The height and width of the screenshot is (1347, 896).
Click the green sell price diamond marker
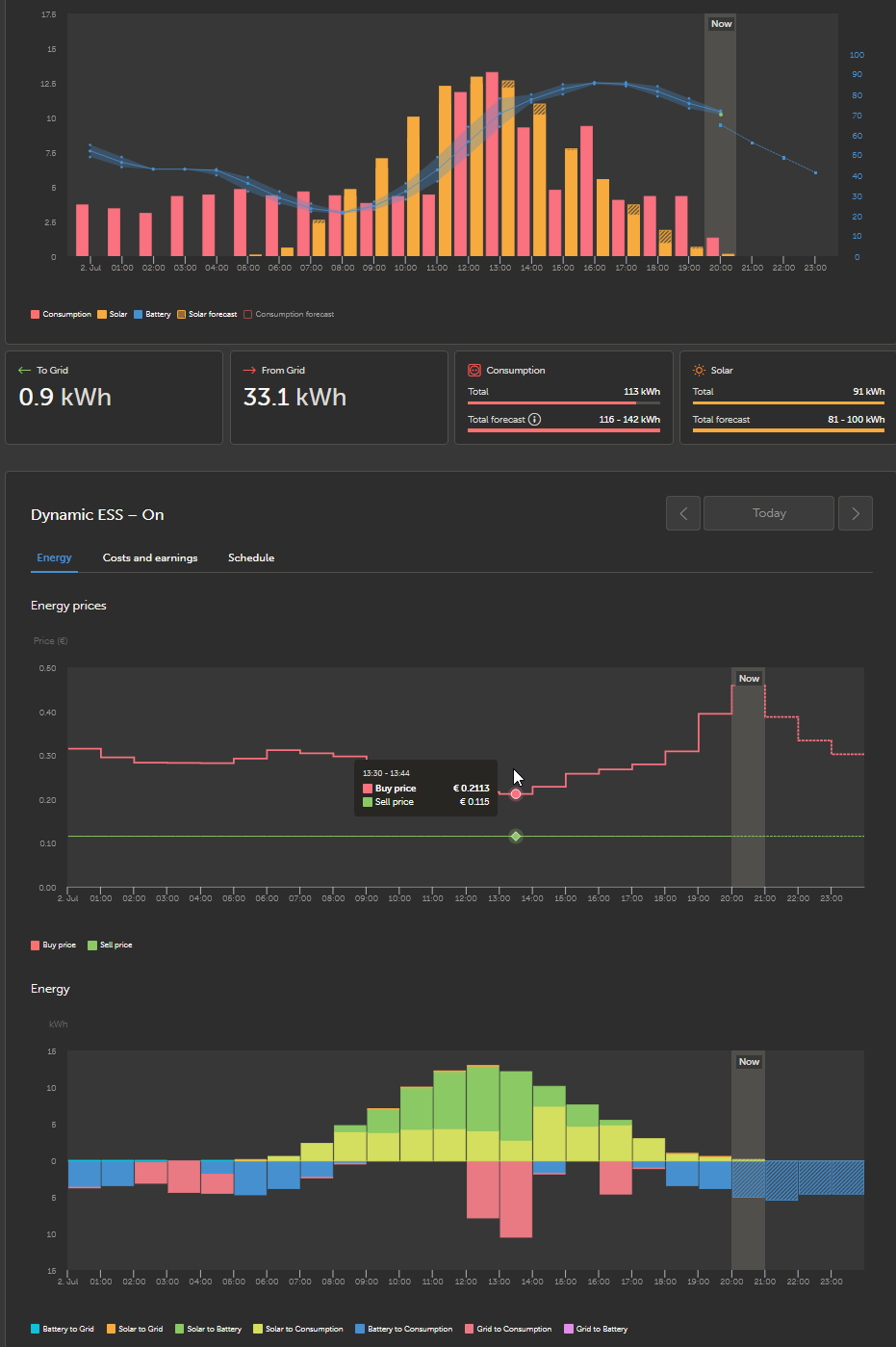click(516, 836)
